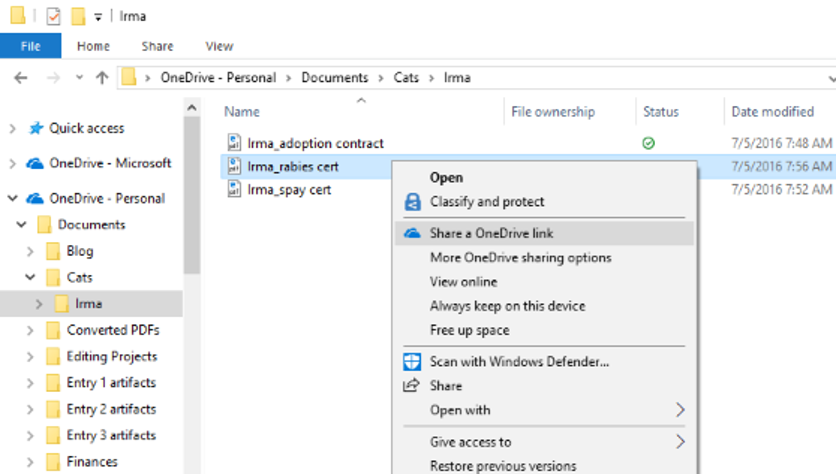
Task: Select OneDrive - Microsoft in navigation pane
Action: pyautogui.click(x=110, y=163)
